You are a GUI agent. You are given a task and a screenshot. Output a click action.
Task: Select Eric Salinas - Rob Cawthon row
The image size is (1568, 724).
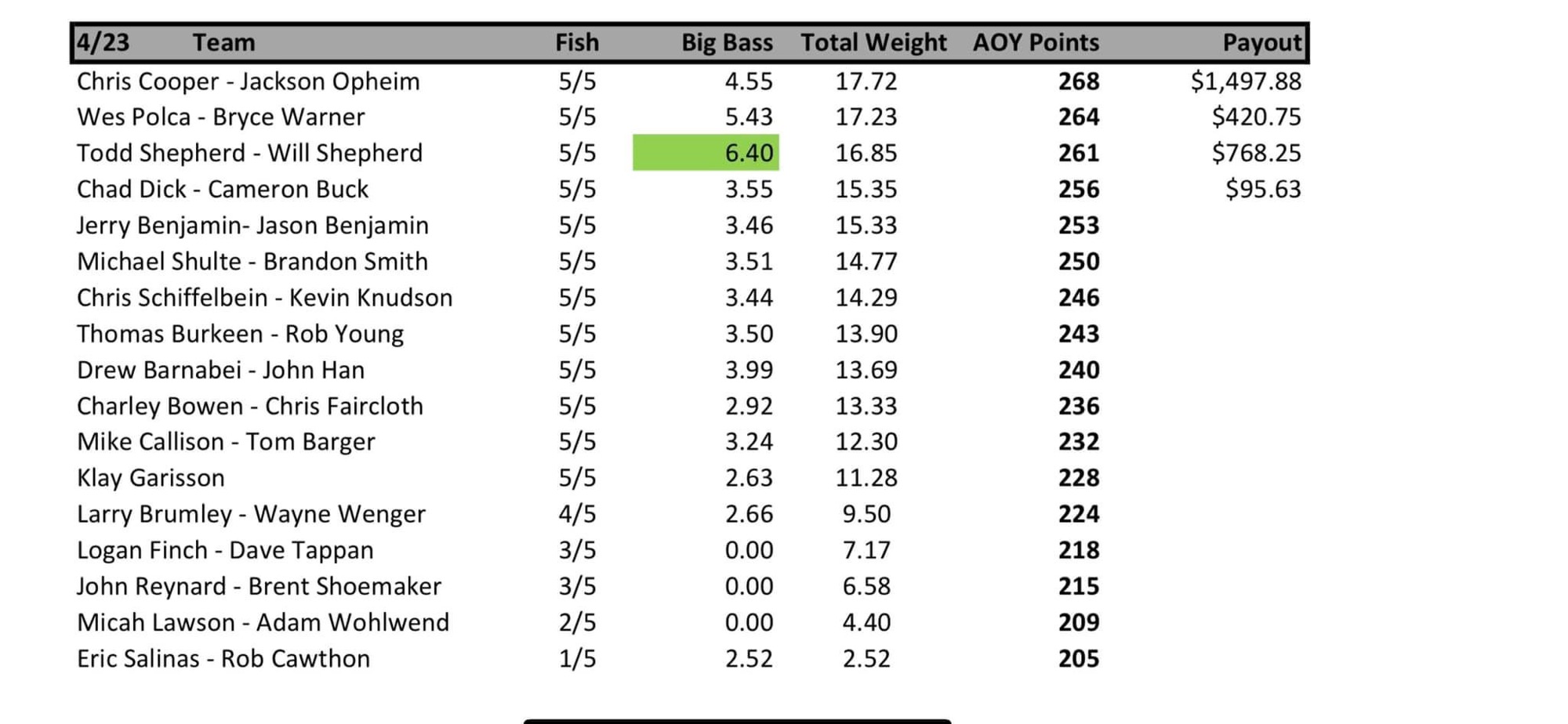point(223,659)
